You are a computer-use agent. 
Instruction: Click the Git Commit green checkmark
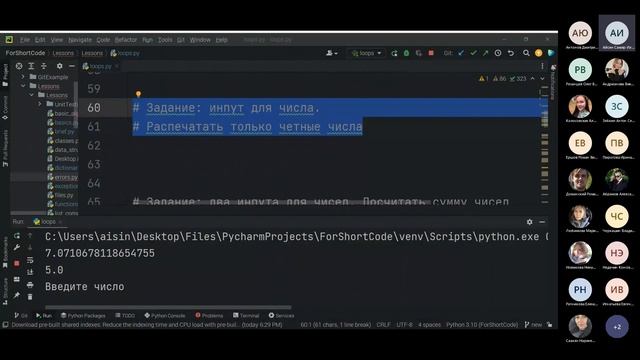click(x=473, y=53)
